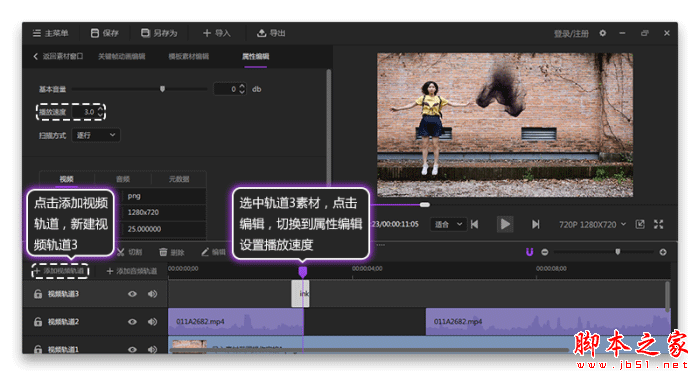Switch to 模板素材编辑 tab
The height and width of the screenshot is (376, 700).
coord(188,56)
